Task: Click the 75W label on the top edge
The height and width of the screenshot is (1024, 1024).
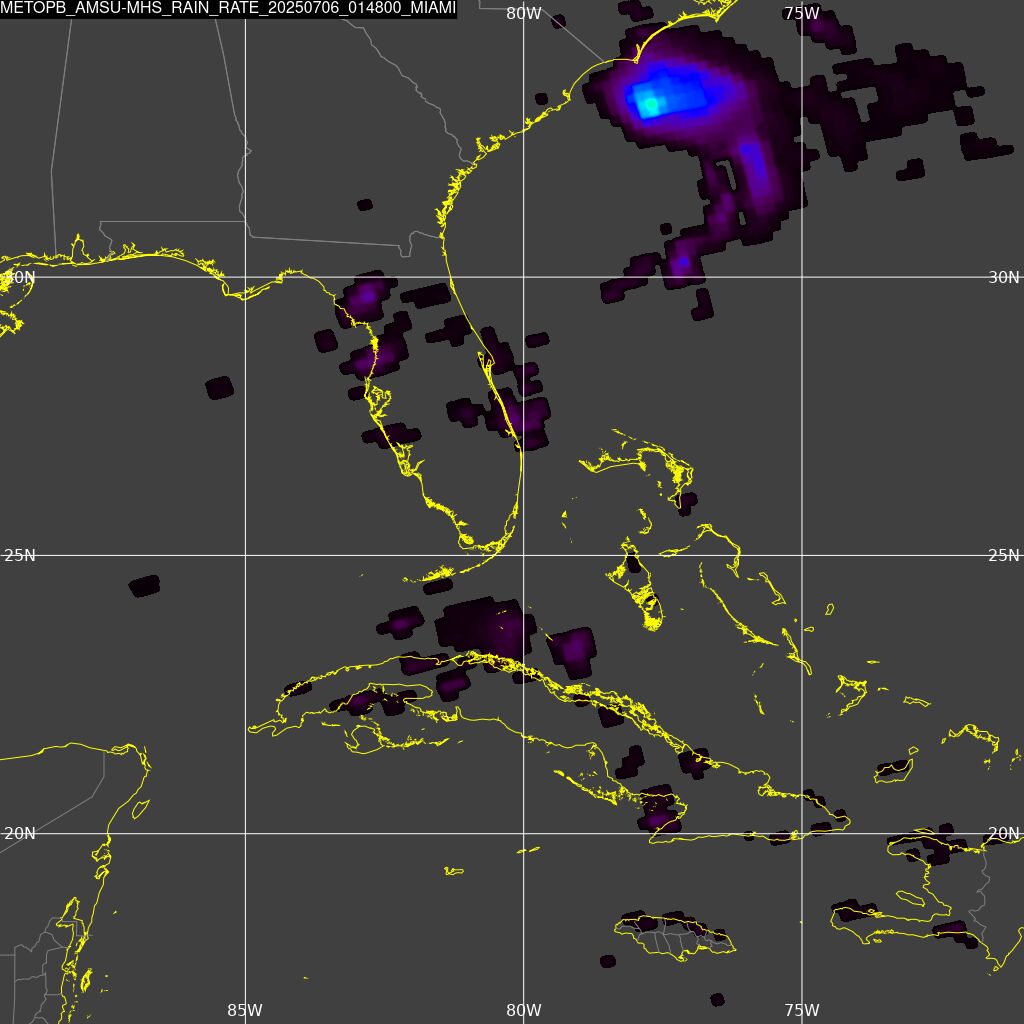Action: (x=802, y=14)
